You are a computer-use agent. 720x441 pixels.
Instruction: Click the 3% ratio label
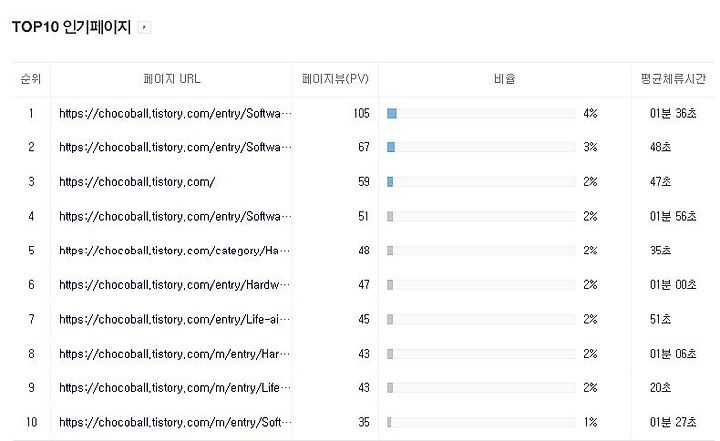pyautogui.click(x=590, y=147)
